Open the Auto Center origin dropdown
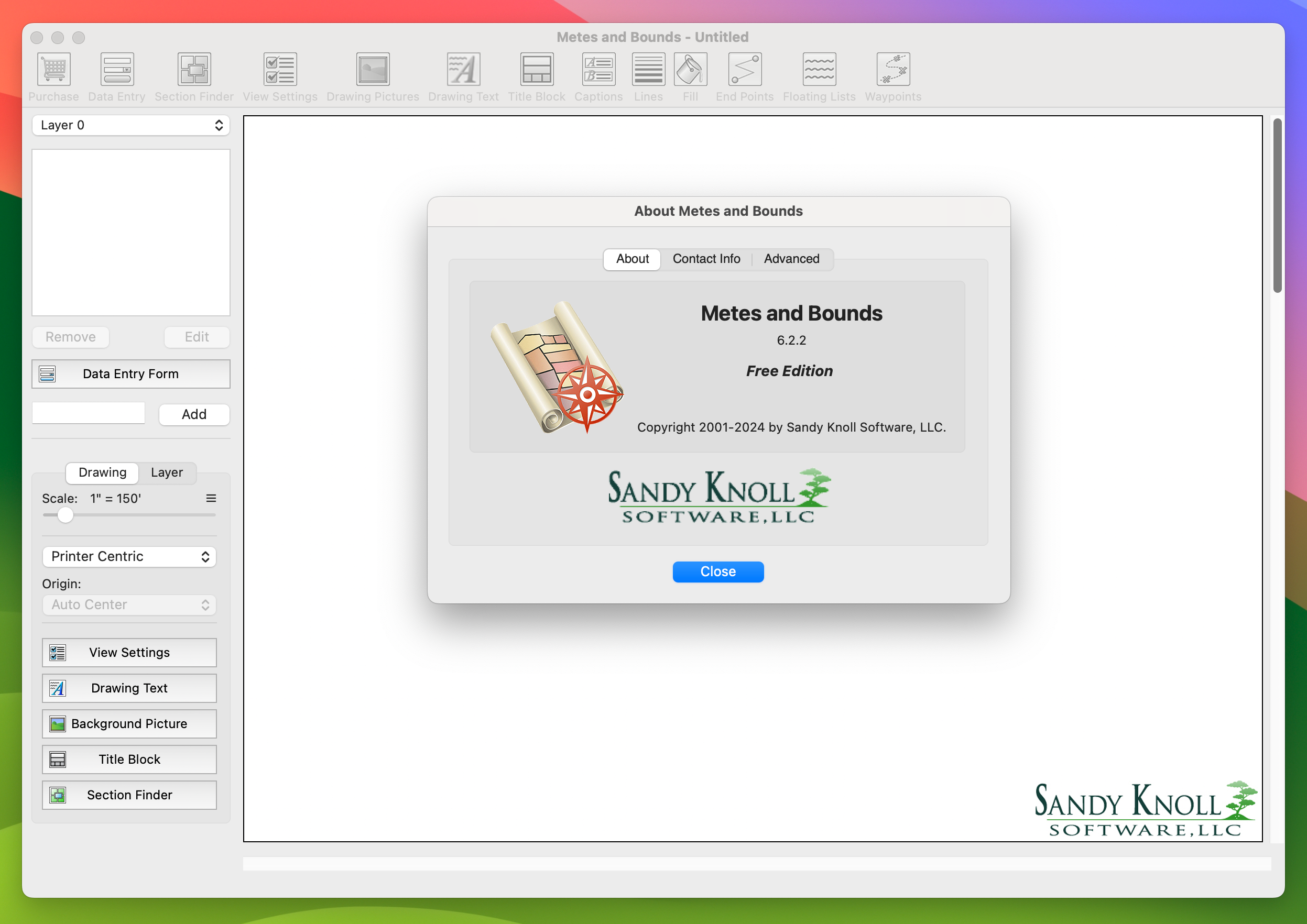The image size is (1307, 924). click(129, 605)
